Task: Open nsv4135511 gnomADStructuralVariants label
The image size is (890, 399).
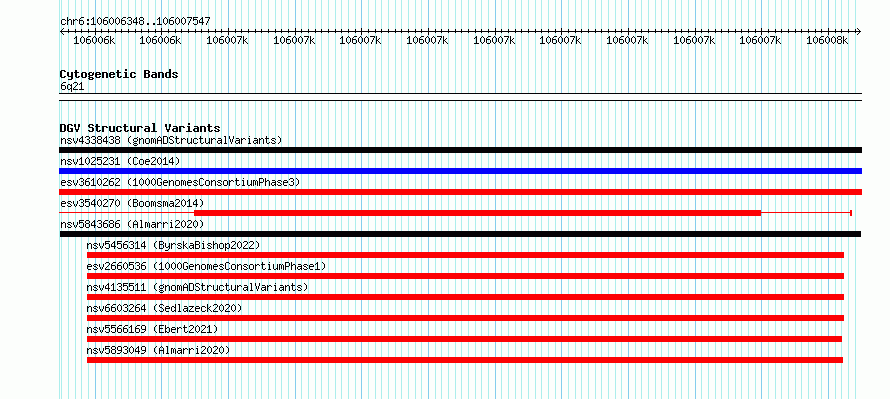Action: [197, 287]
